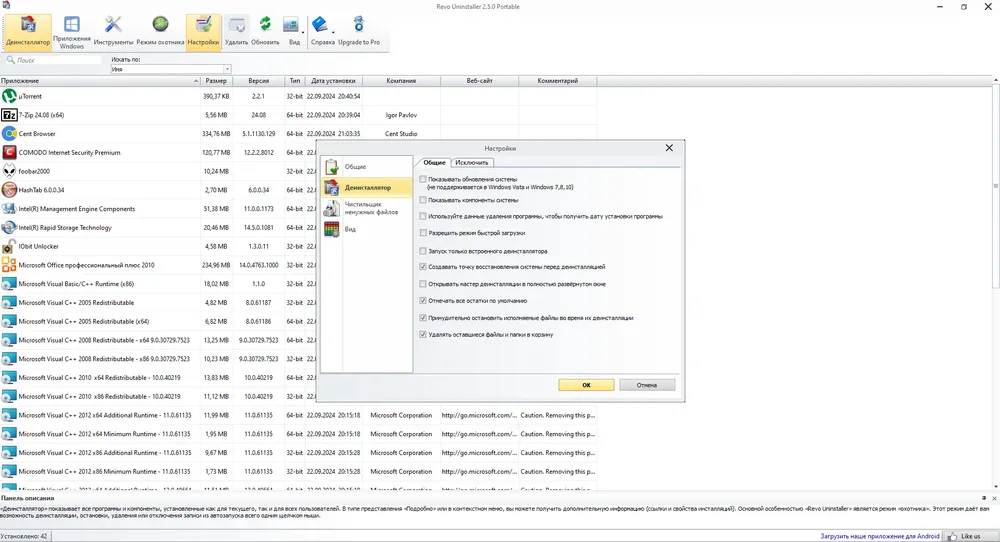Toggle Используйте данные удаления программы checkbox
This screenshot has width=1000, height=542.
(423, 216)
